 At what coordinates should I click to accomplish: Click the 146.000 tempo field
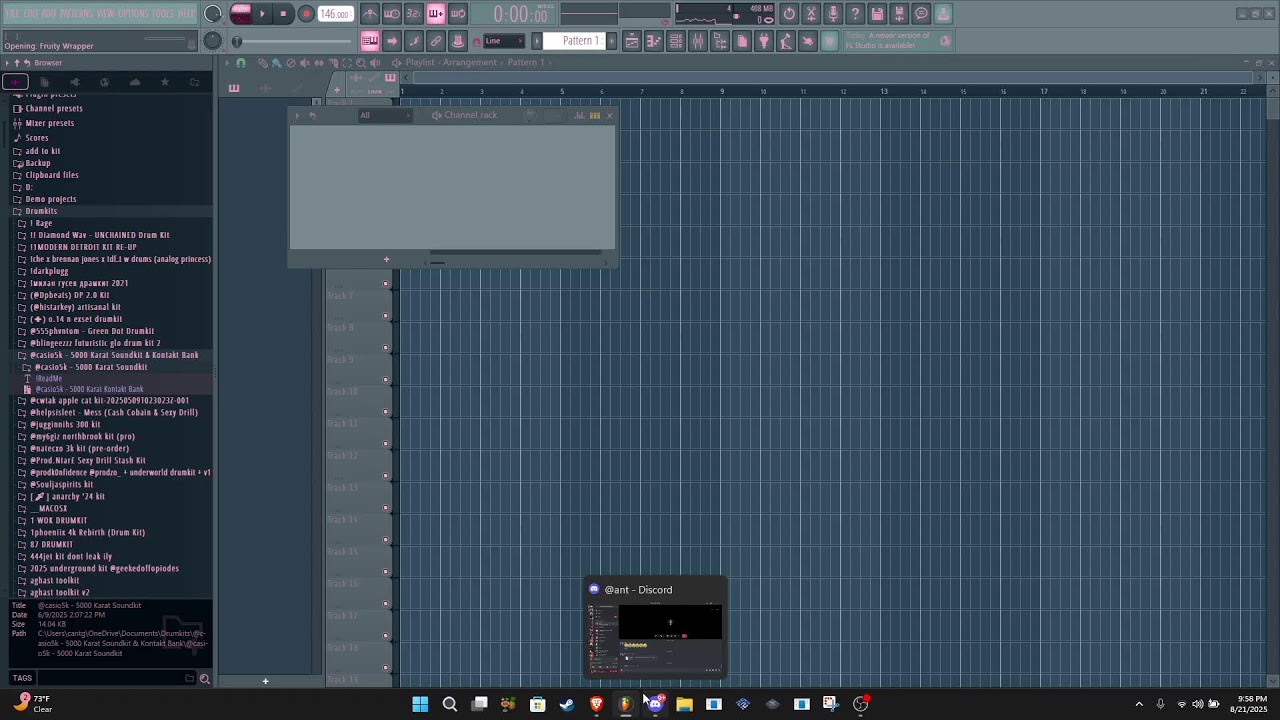point(335,14)
